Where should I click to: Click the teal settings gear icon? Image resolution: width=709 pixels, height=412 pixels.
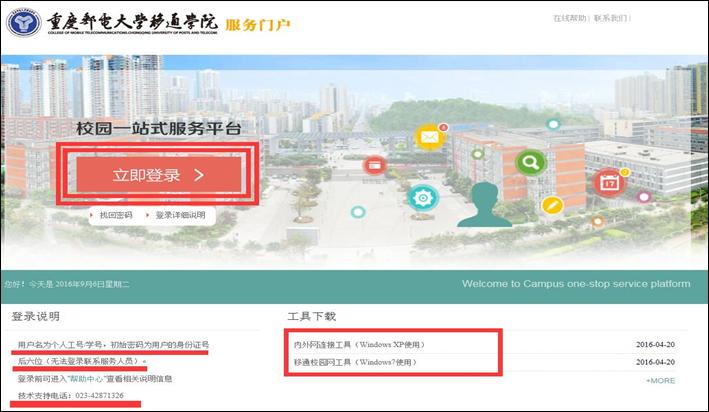[x=423, y=198]
